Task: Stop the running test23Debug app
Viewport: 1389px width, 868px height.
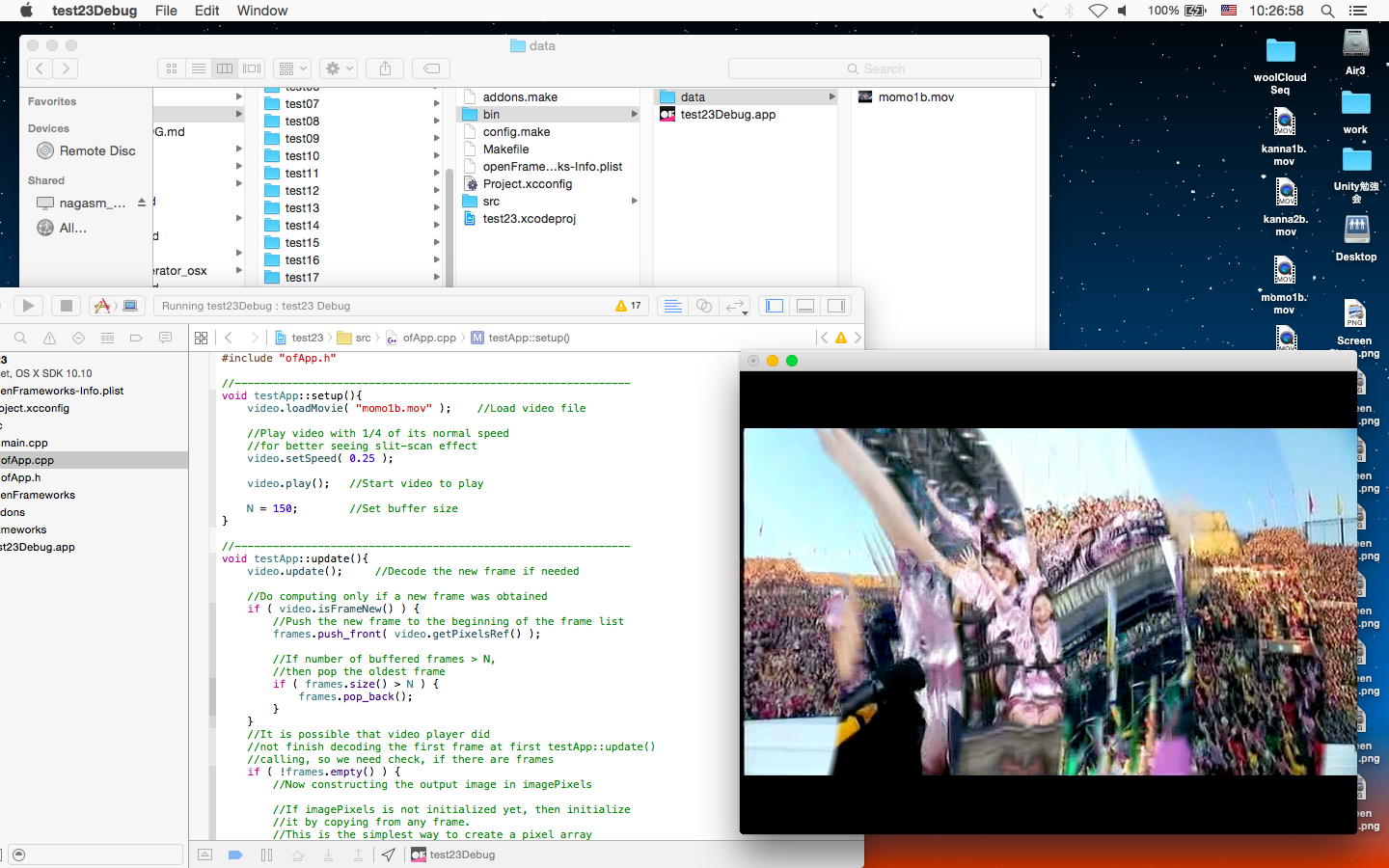Action: 66,306
